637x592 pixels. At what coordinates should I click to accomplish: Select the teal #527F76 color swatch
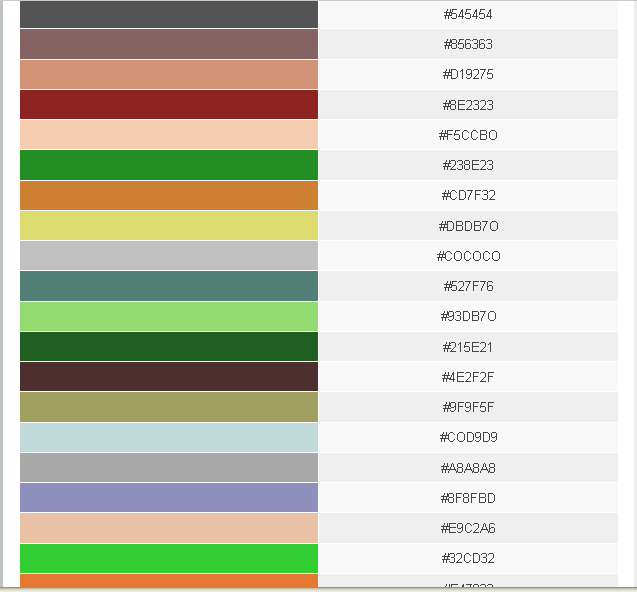tap(168, 286)
